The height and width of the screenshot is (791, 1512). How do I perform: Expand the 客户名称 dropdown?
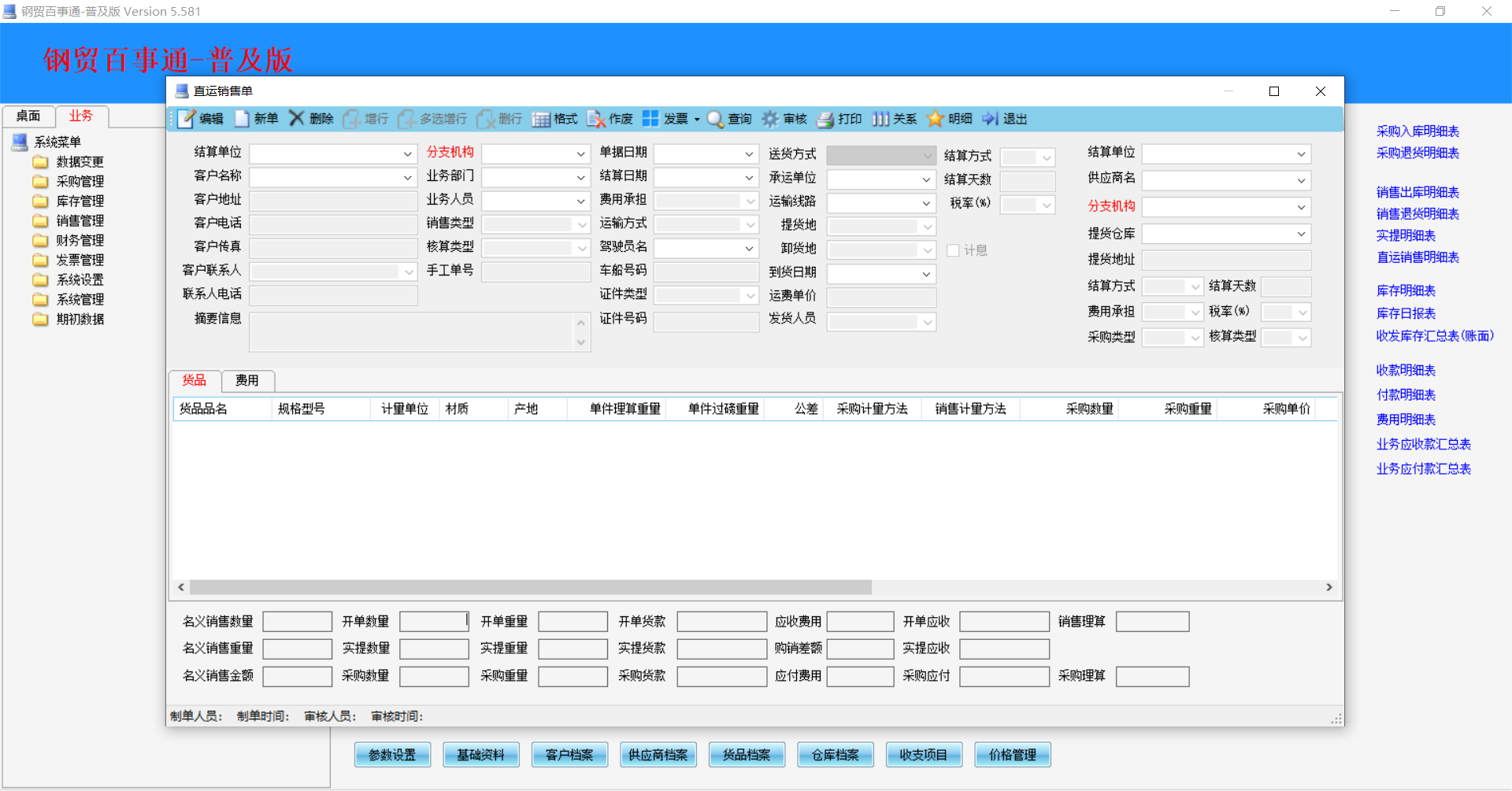point(407,178)
